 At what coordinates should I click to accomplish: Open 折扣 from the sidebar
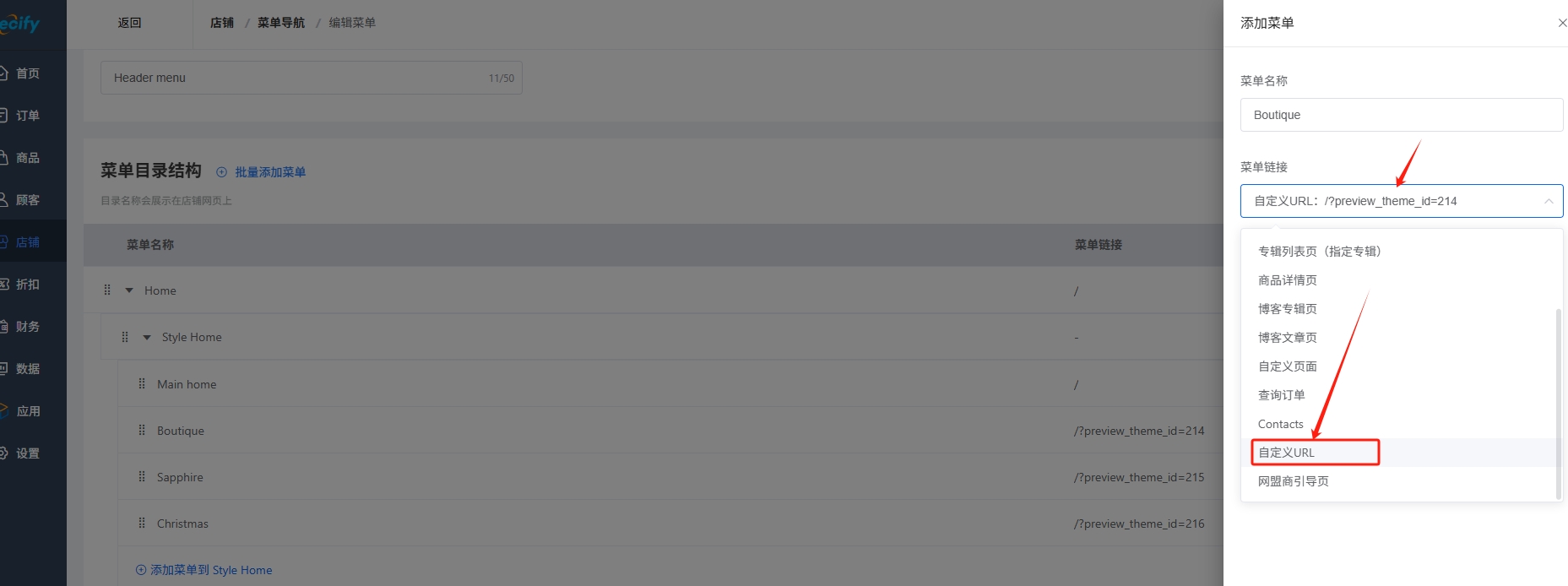click(27, 285)
